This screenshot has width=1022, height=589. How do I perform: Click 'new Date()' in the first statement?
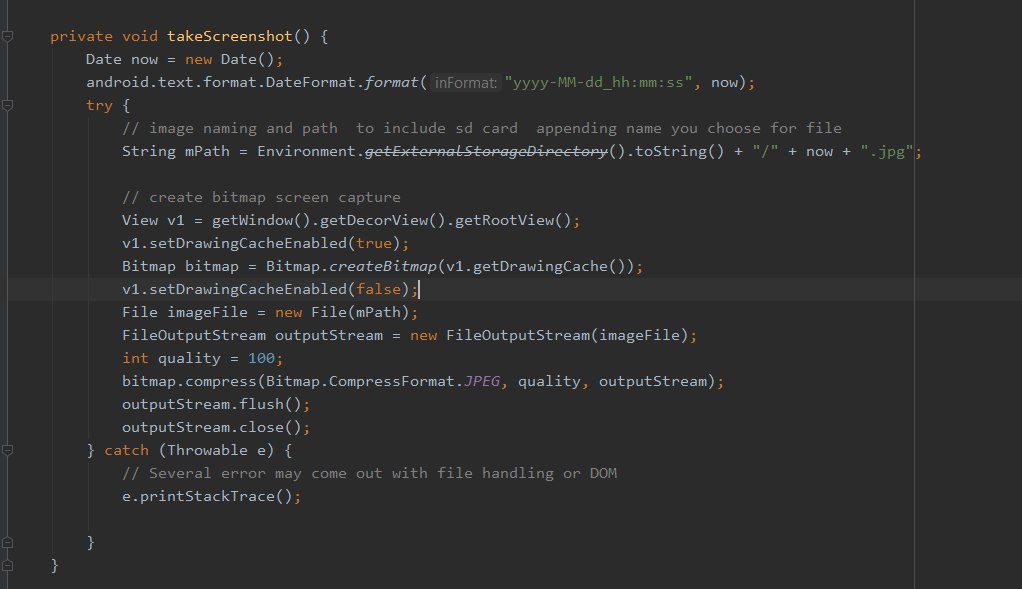pyautogui.click(x=230, y=59)
